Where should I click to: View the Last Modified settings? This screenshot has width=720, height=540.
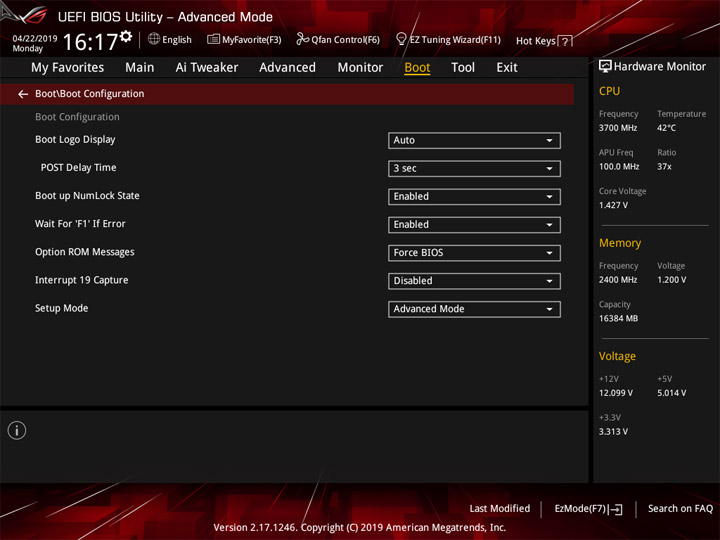point(500,509)
